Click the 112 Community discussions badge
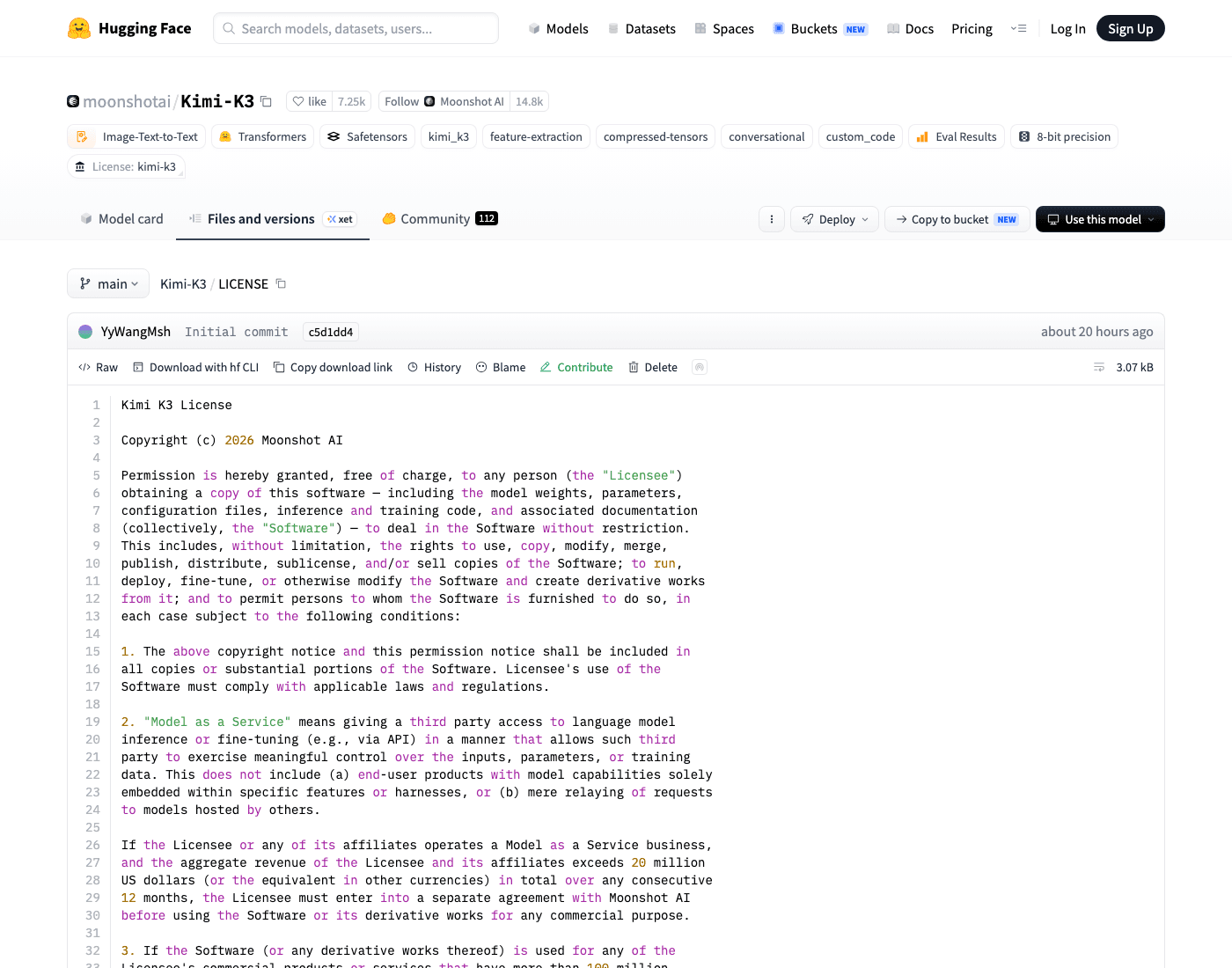The width and height of the screenshot is (1232, 968). [x=487, y=218]
